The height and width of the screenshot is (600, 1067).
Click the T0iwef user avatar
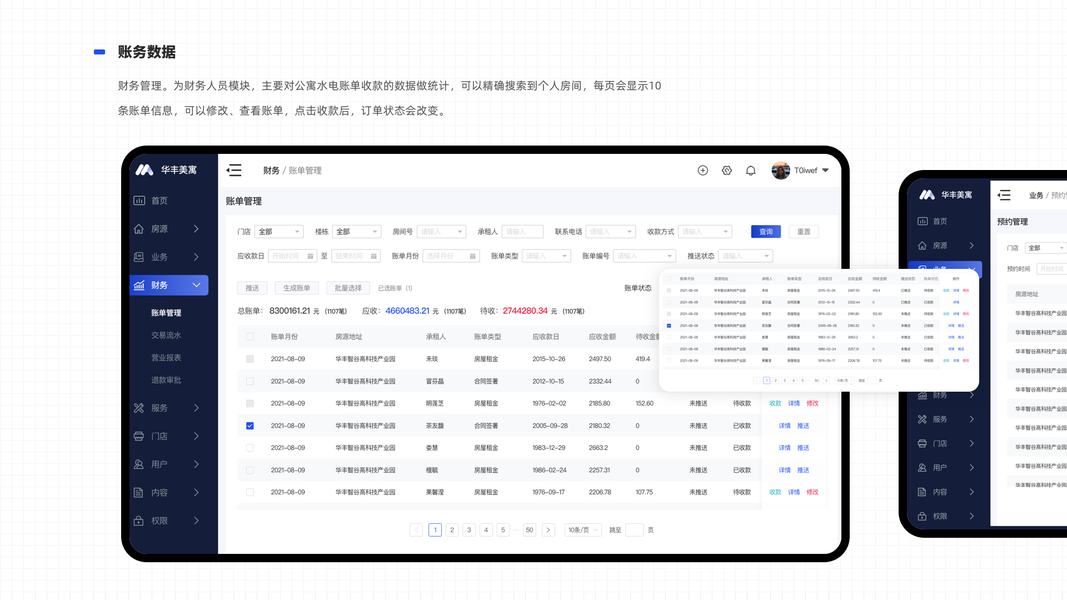coord(781,170)
